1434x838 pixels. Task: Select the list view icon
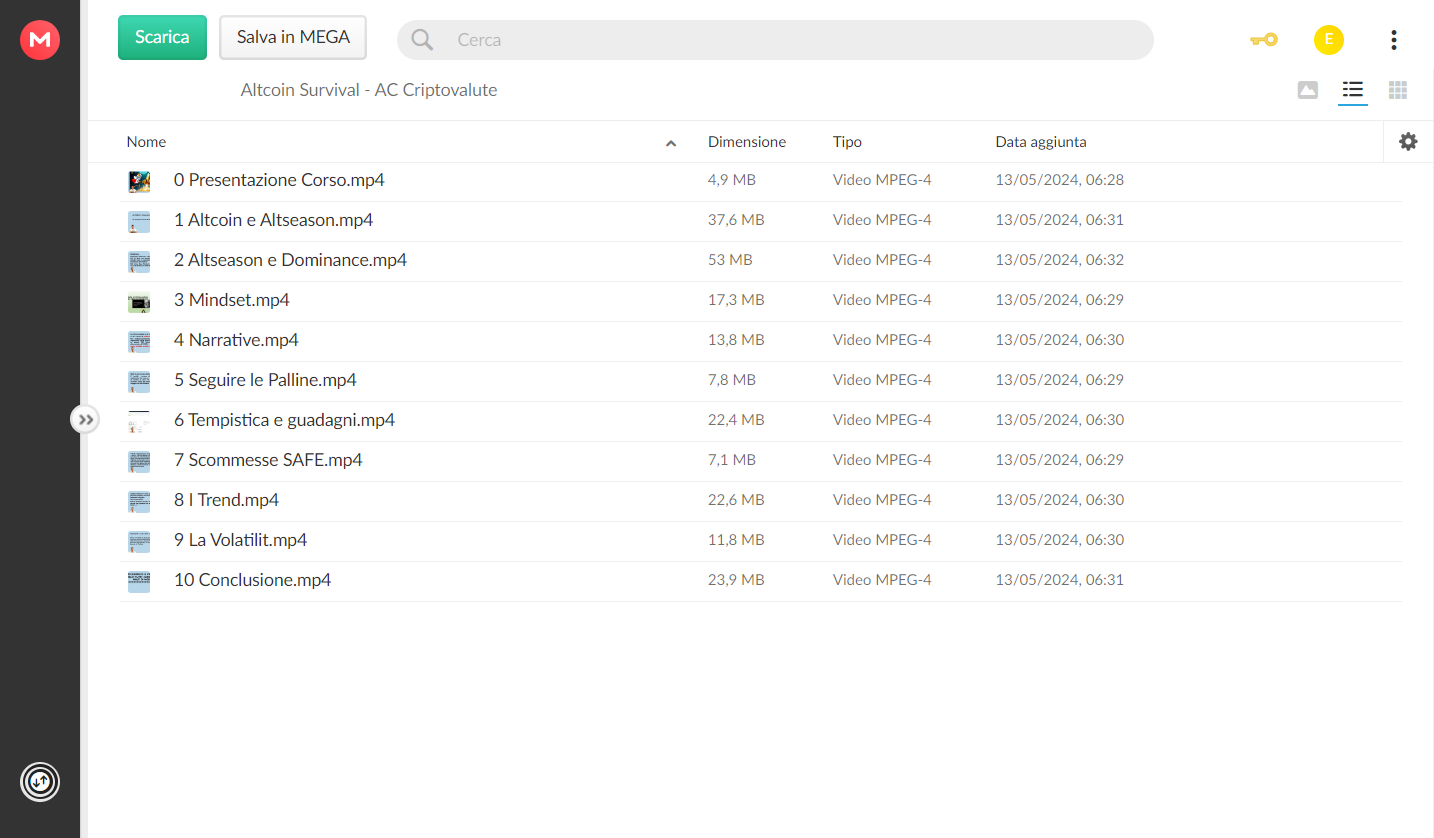1353,90
